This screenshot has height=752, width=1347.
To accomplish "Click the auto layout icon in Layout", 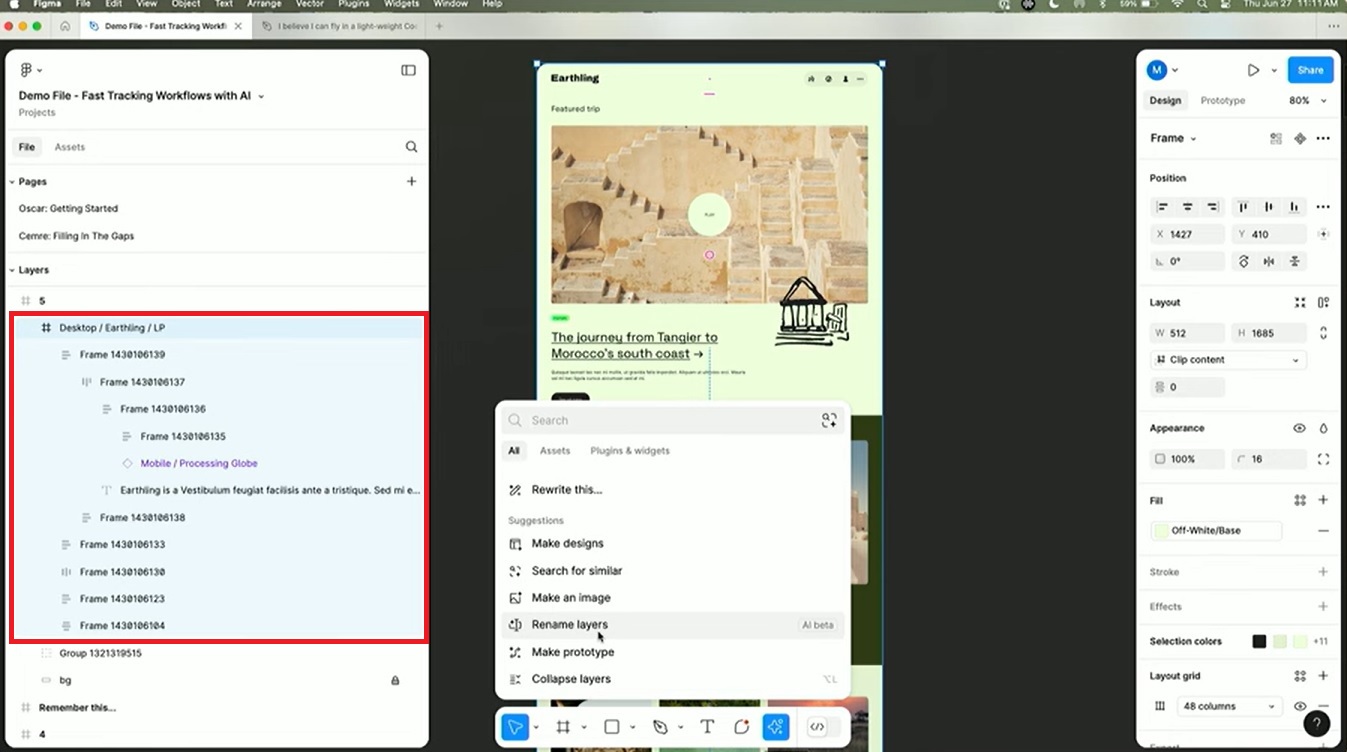I will coord(1323,302).
